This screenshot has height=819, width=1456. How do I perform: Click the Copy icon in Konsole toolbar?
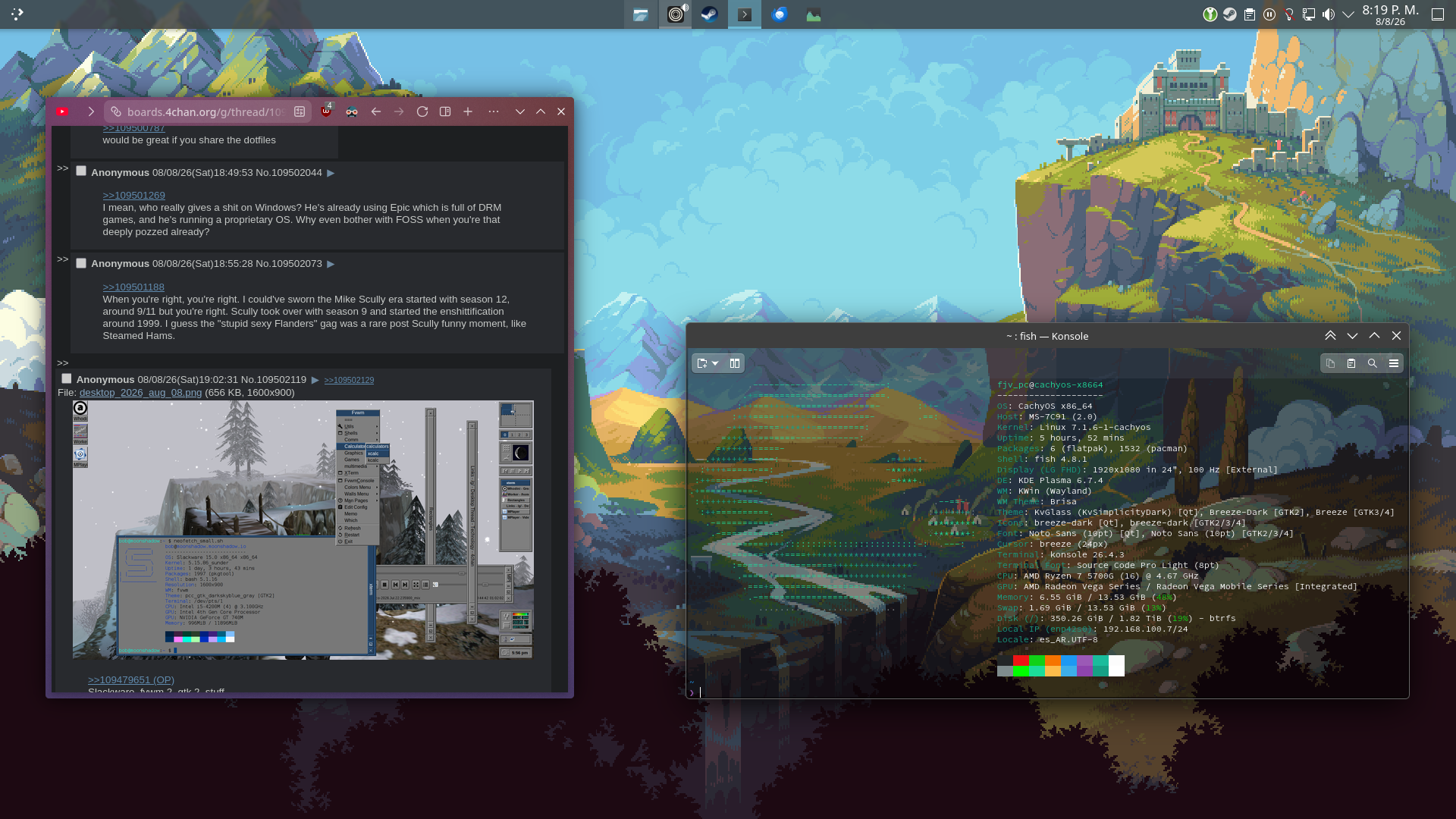click(1330, 363)
